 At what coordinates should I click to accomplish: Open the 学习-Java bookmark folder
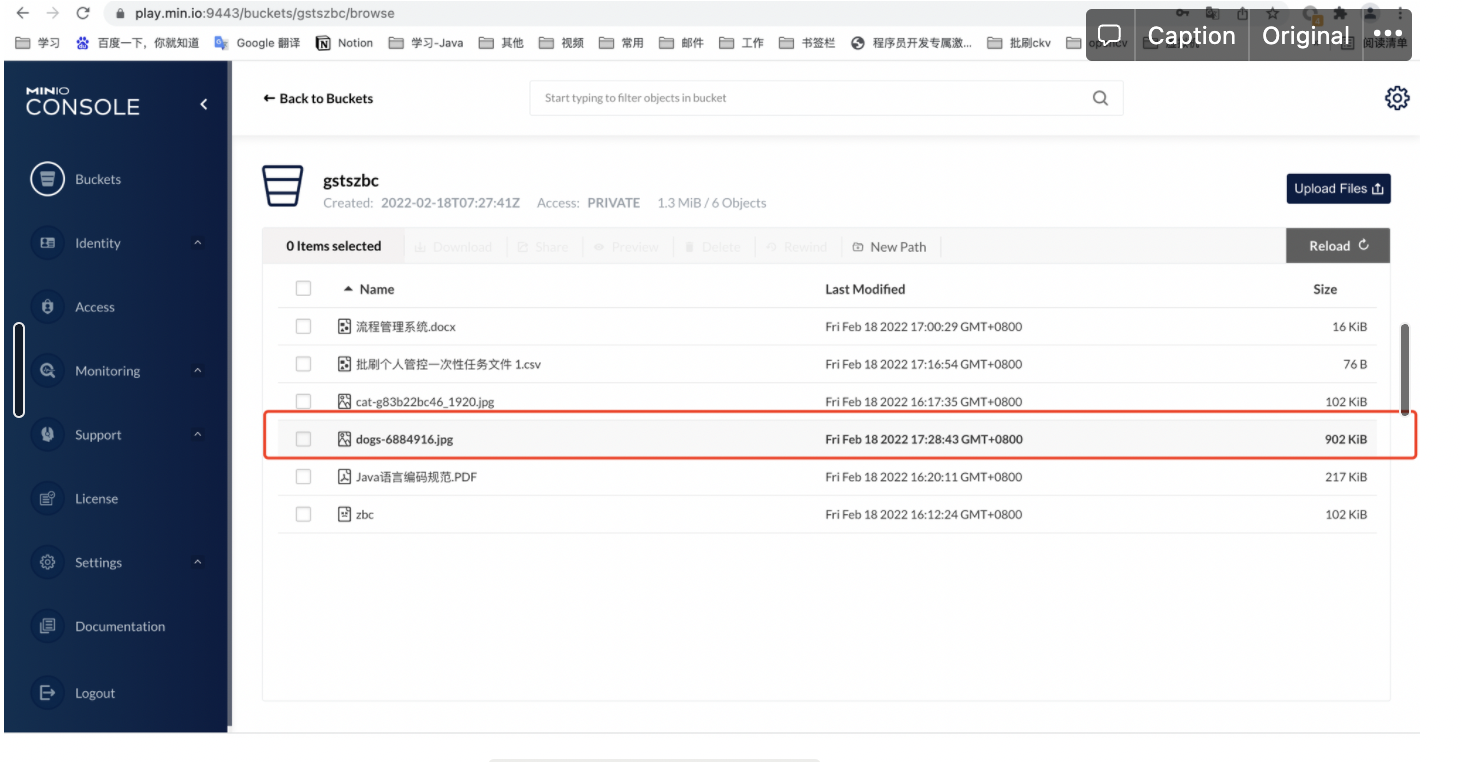[x=425, y=43]
